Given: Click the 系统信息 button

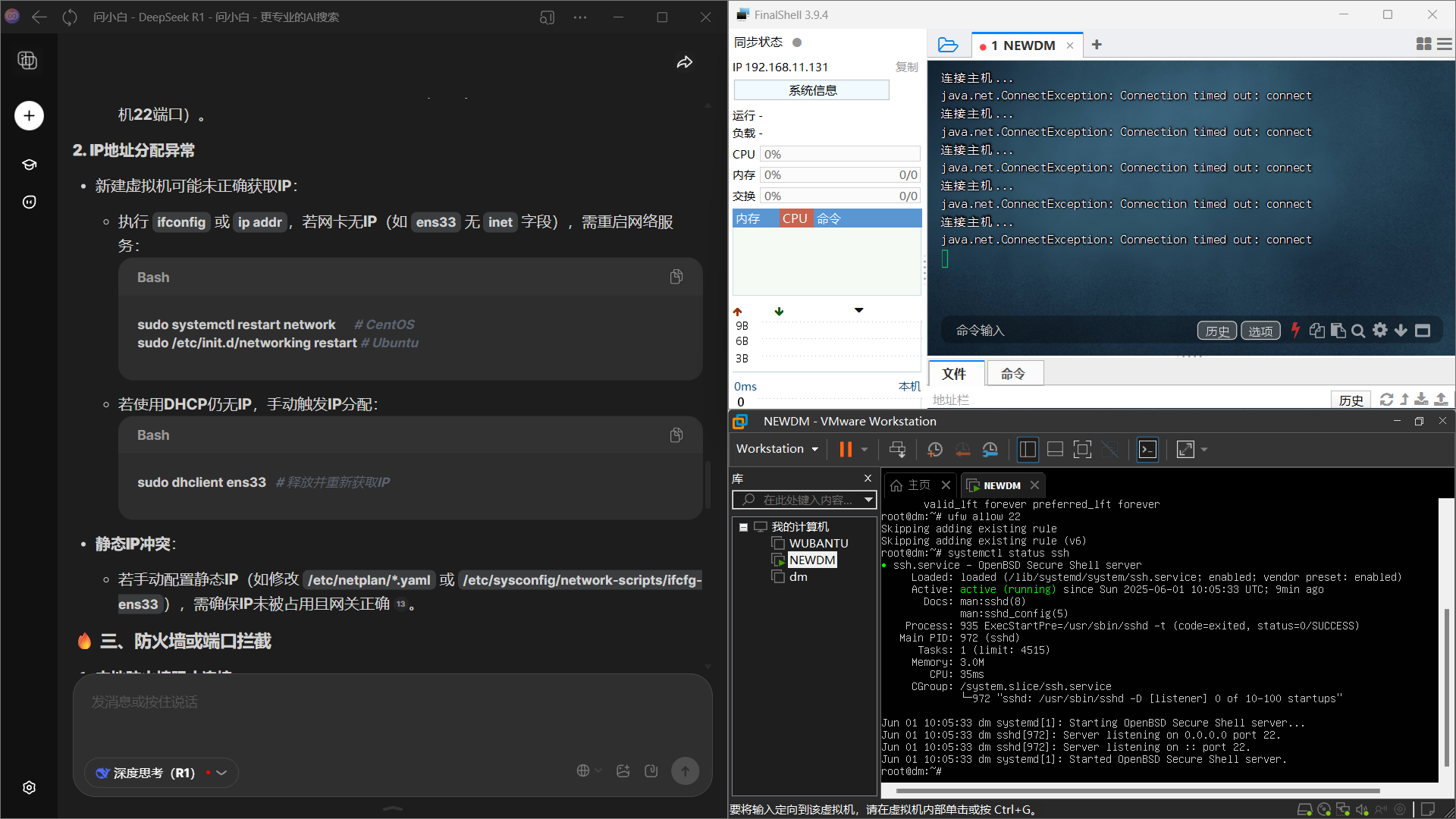Looking at the screenshot, I should click(x=811, y=90).
